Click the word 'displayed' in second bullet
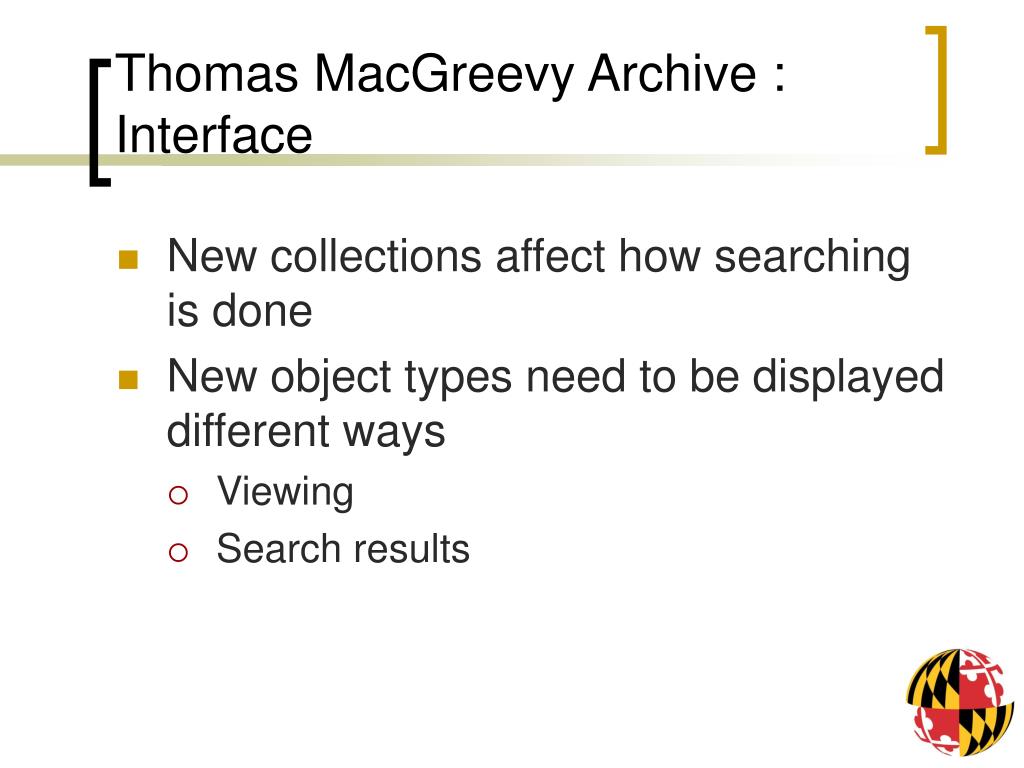 848,378
